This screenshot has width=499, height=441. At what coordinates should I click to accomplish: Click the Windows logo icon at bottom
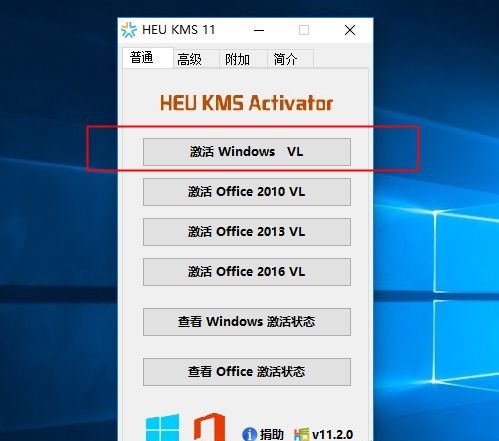(x=162, y=428)
